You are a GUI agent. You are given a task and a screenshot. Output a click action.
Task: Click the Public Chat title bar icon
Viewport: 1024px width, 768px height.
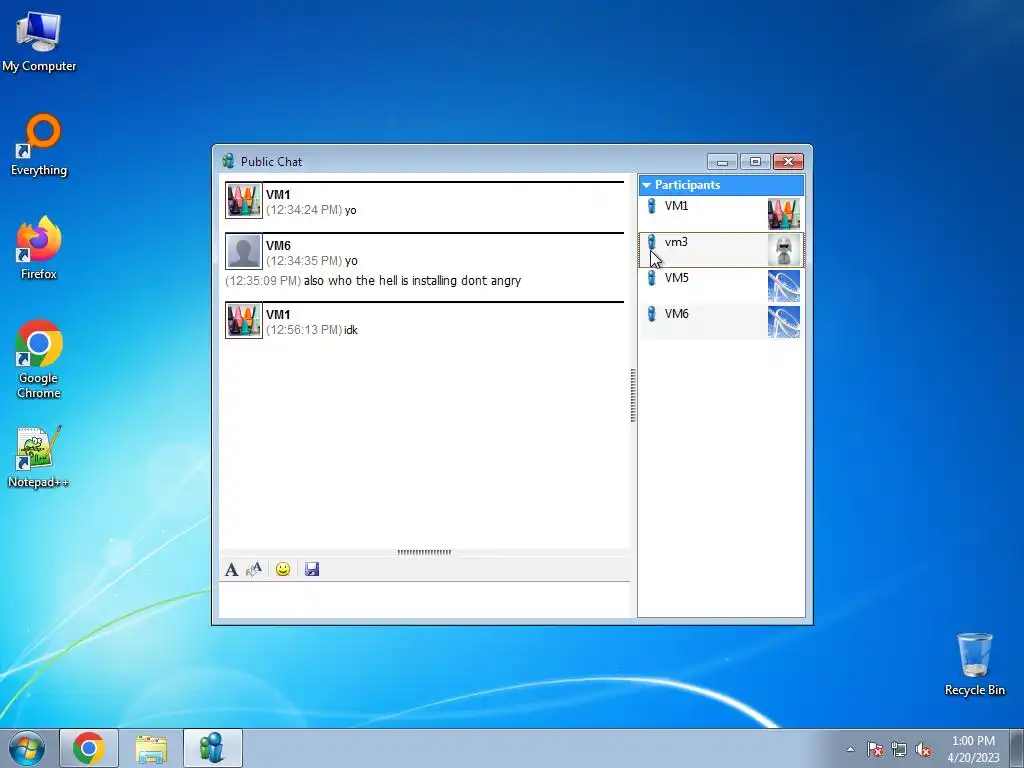(228, 161)
